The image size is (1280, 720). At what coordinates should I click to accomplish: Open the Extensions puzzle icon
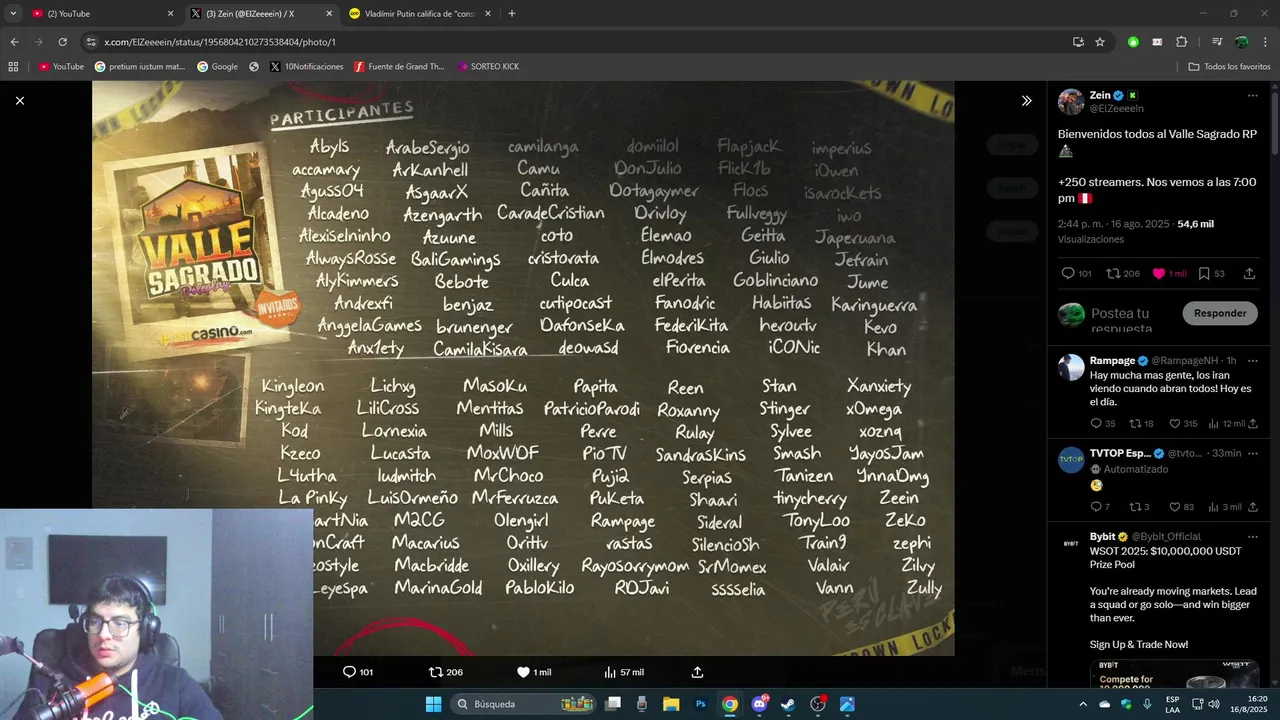pos(1181,42)
